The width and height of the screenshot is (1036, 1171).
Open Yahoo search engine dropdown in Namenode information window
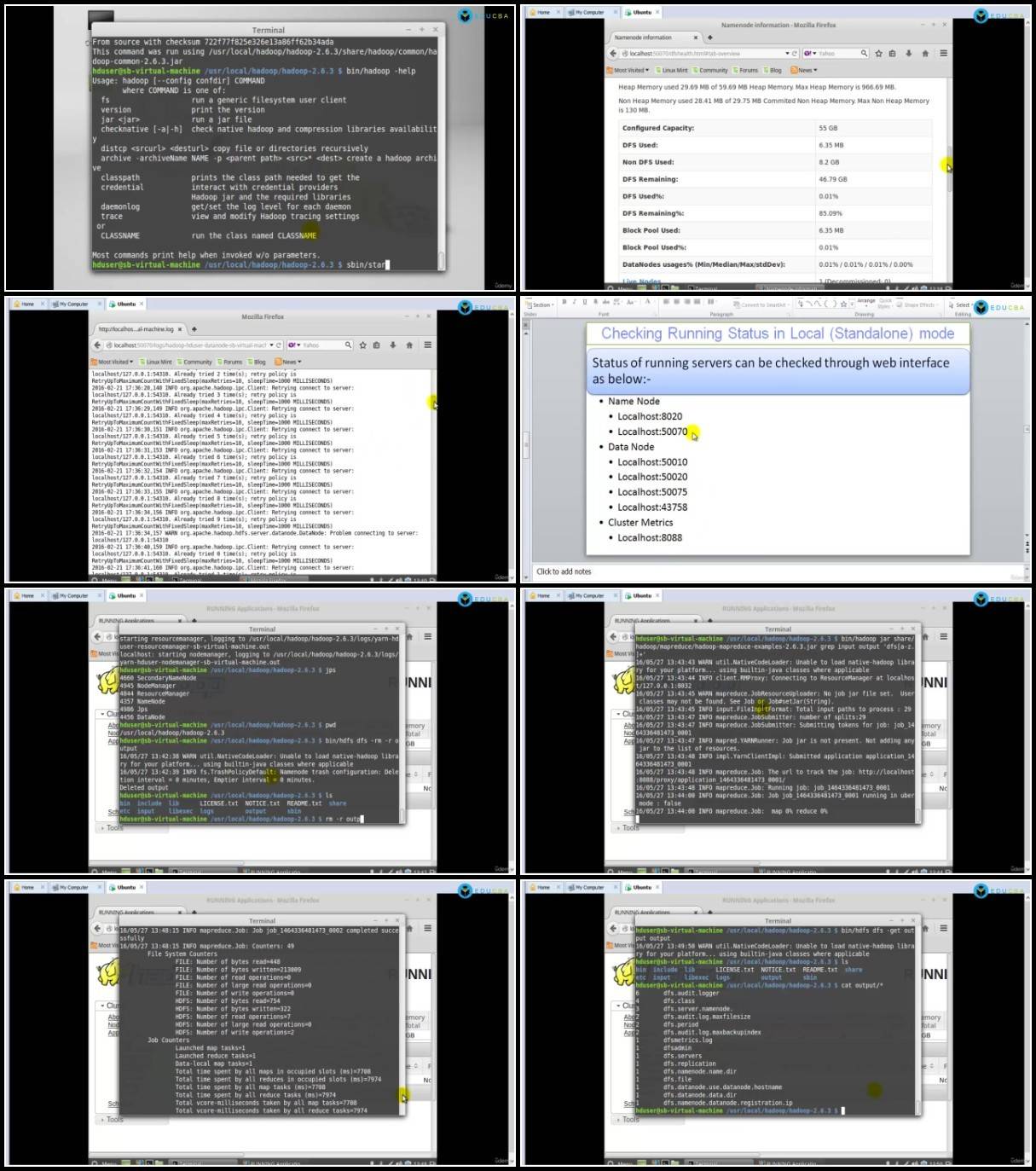pos(811,53)
